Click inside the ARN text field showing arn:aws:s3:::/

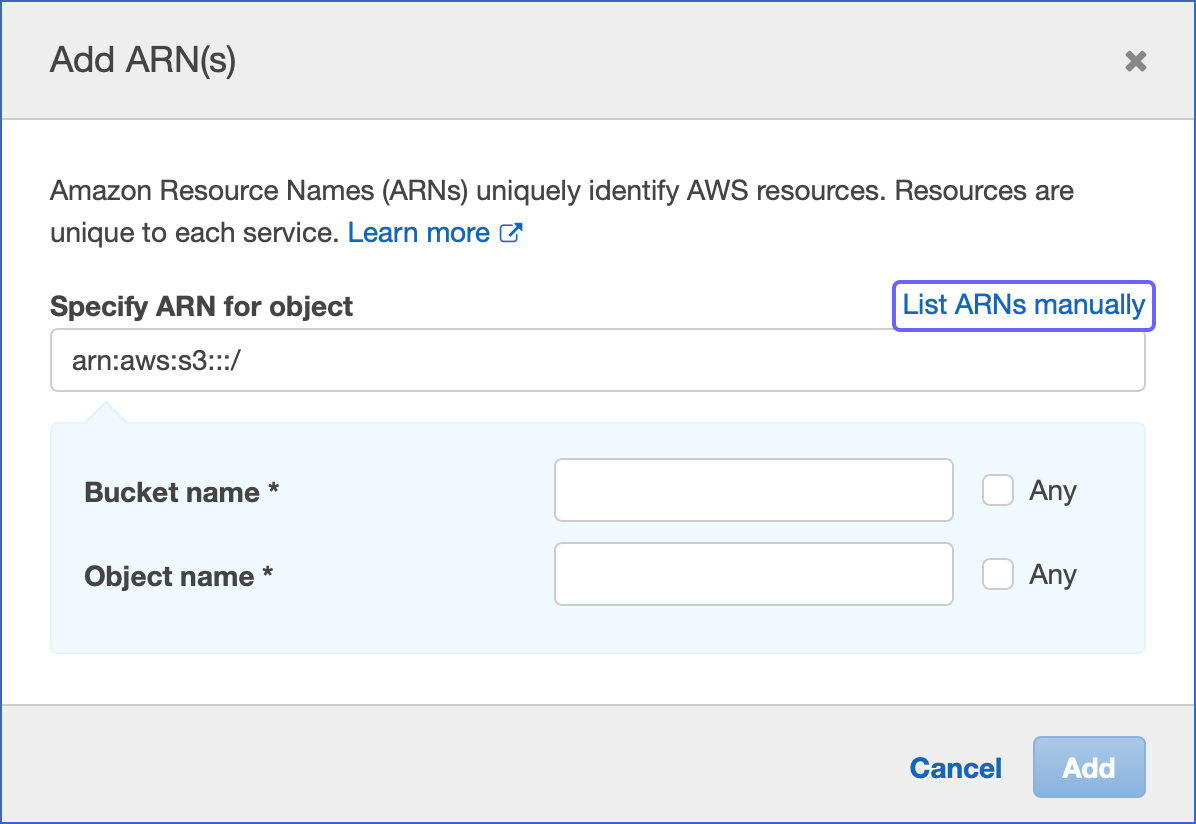tap(598, 359)
